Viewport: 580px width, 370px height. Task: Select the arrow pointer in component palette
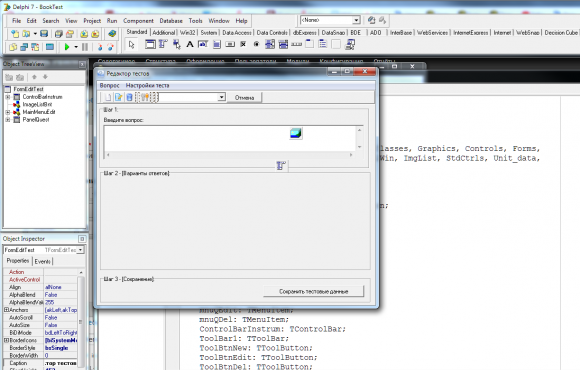(131, 45)
